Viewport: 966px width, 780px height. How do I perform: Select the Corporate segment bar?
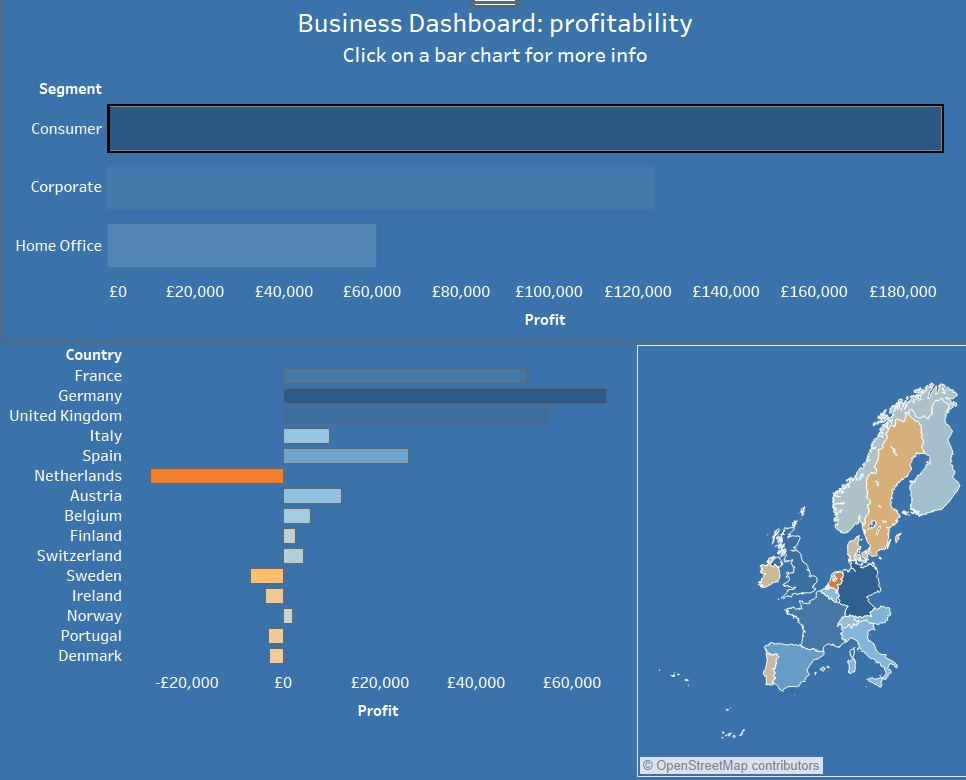pyautogui.click(x=380, y=187)
